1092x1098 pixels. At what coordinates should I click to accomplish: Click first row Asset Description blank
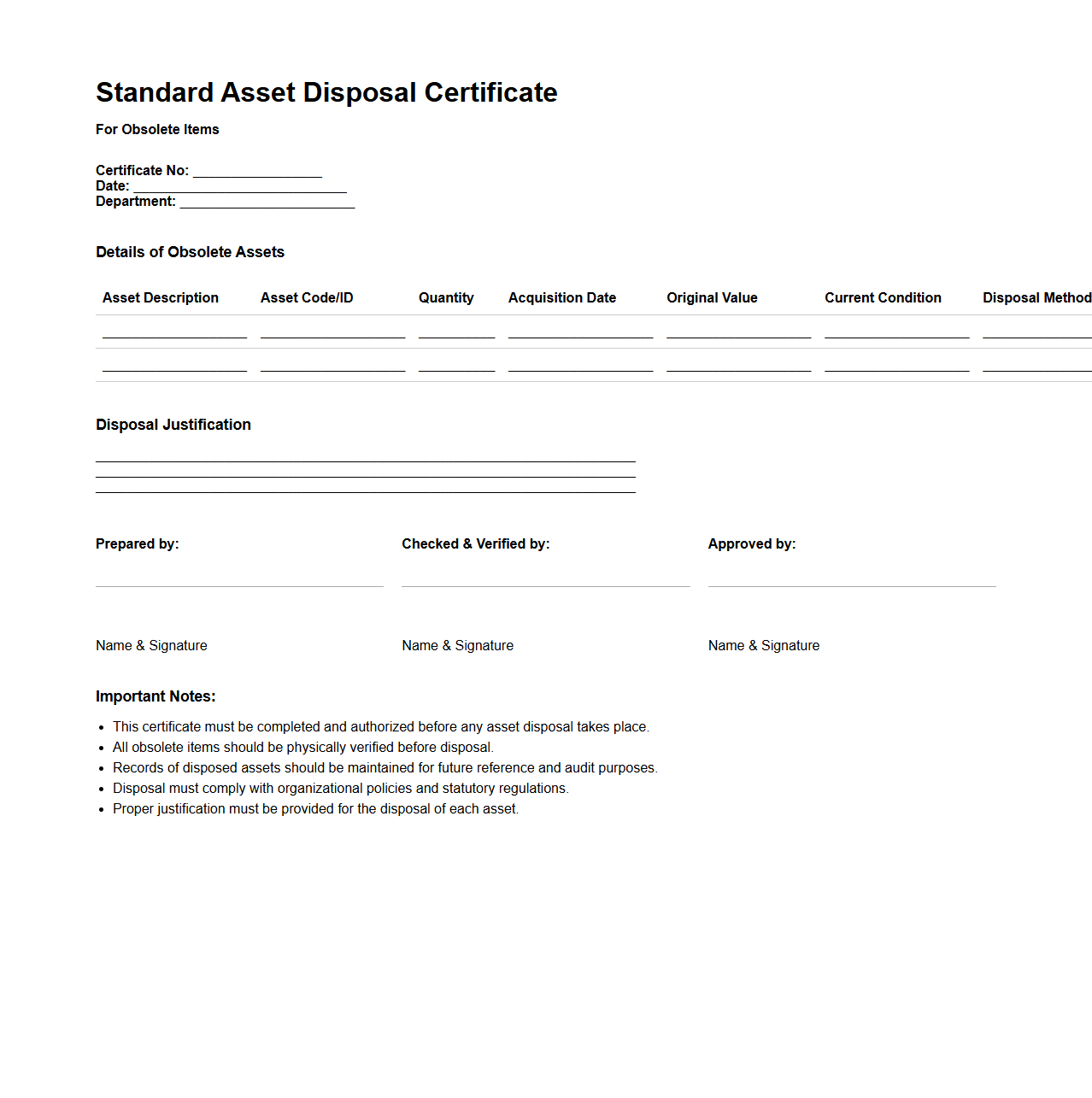tap(174, 332)
